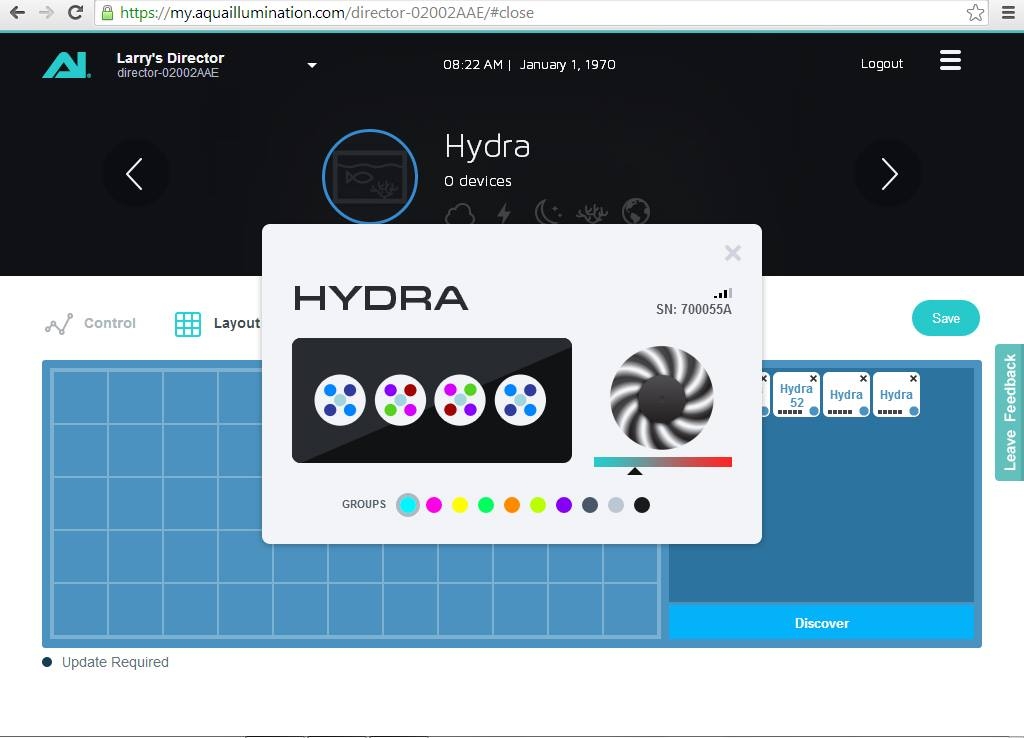Select the black group color
Screen dimensions: 1024x738
pyautogui.click(x=642, y=505)
